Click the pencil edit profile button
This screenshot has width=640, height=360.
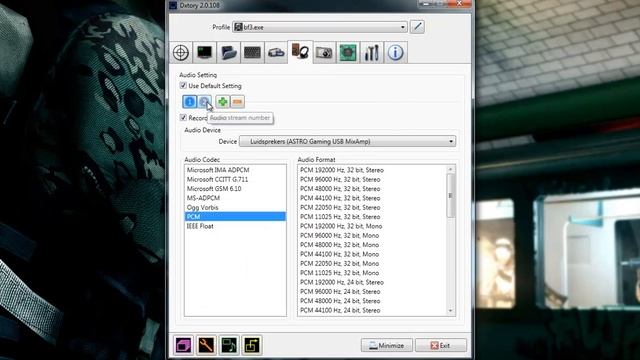(417, 27)
